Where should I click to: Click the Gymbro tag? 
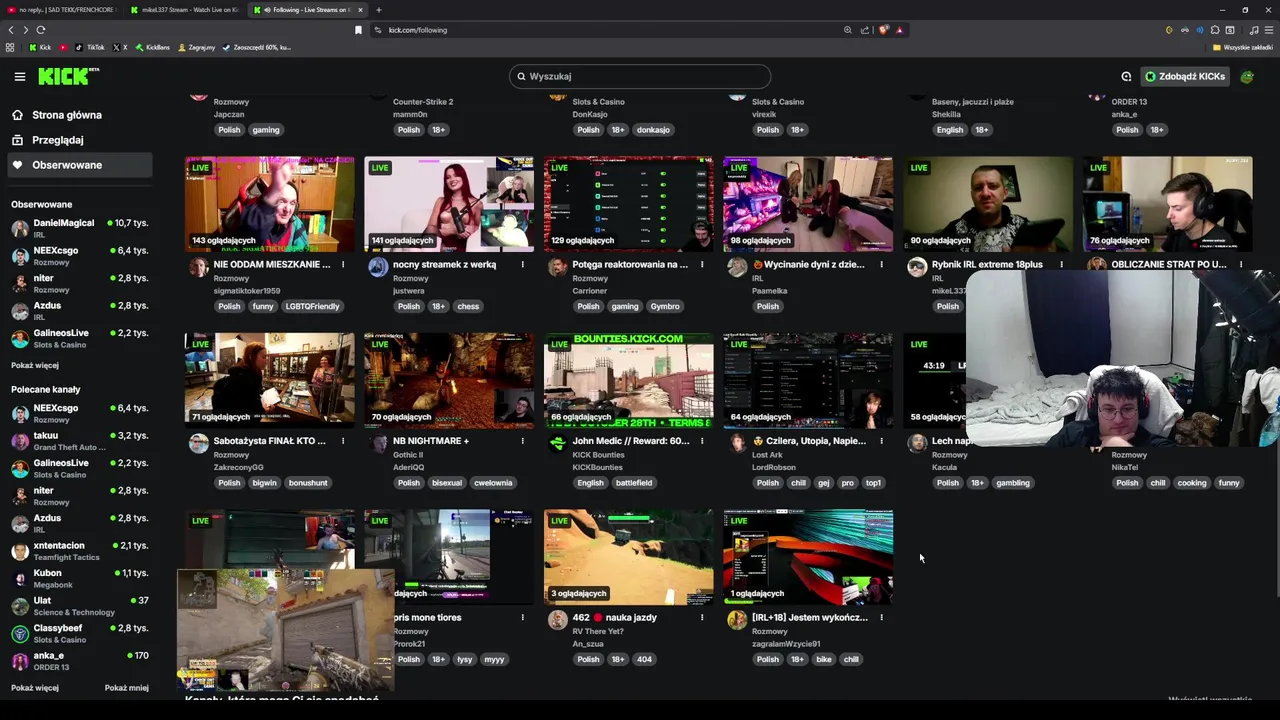(664, 306)
